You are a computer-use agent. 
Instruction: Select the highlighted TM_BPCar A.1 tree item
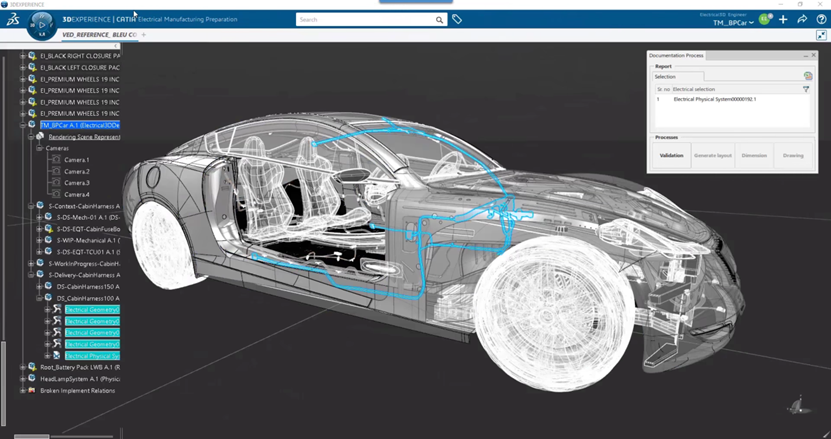80,125
